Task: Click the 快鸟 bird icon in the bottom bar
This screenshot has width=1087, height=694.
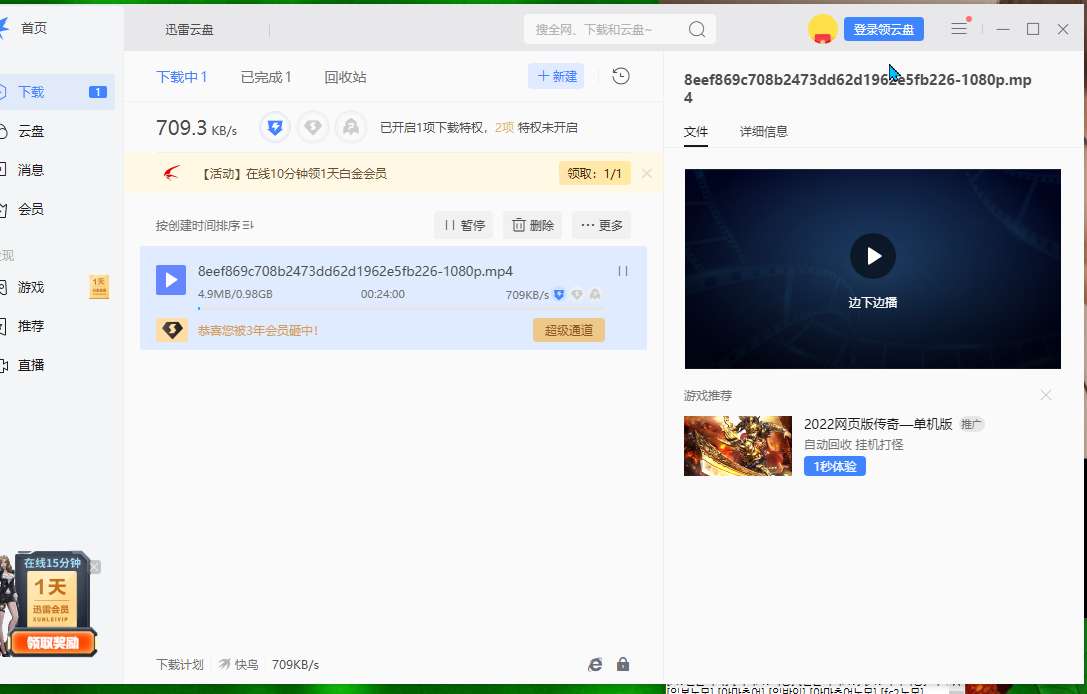Action: (x=225, y=664)
